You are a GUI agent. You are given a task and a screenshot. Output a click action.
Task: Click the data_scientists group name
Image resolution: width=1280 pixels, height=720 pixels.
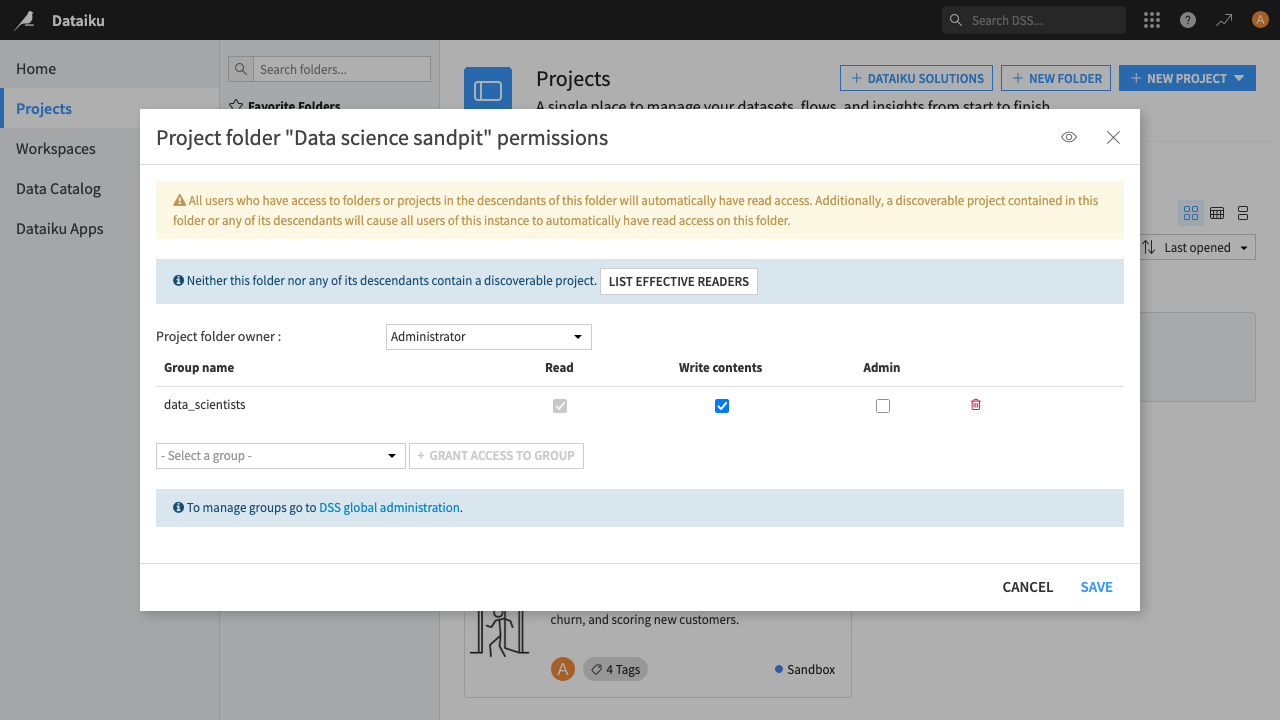(x=205, y=405)
